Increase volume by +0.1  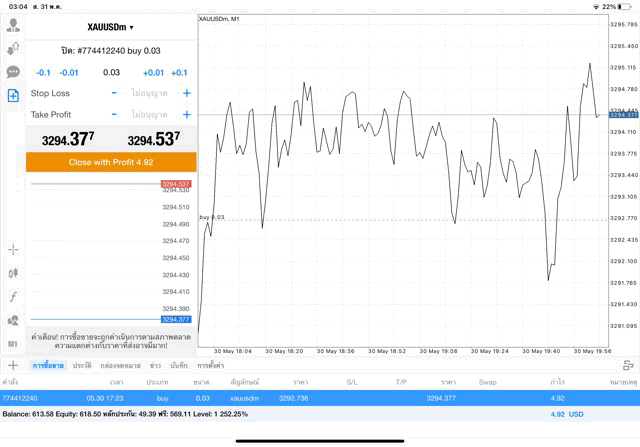point(179,72)
